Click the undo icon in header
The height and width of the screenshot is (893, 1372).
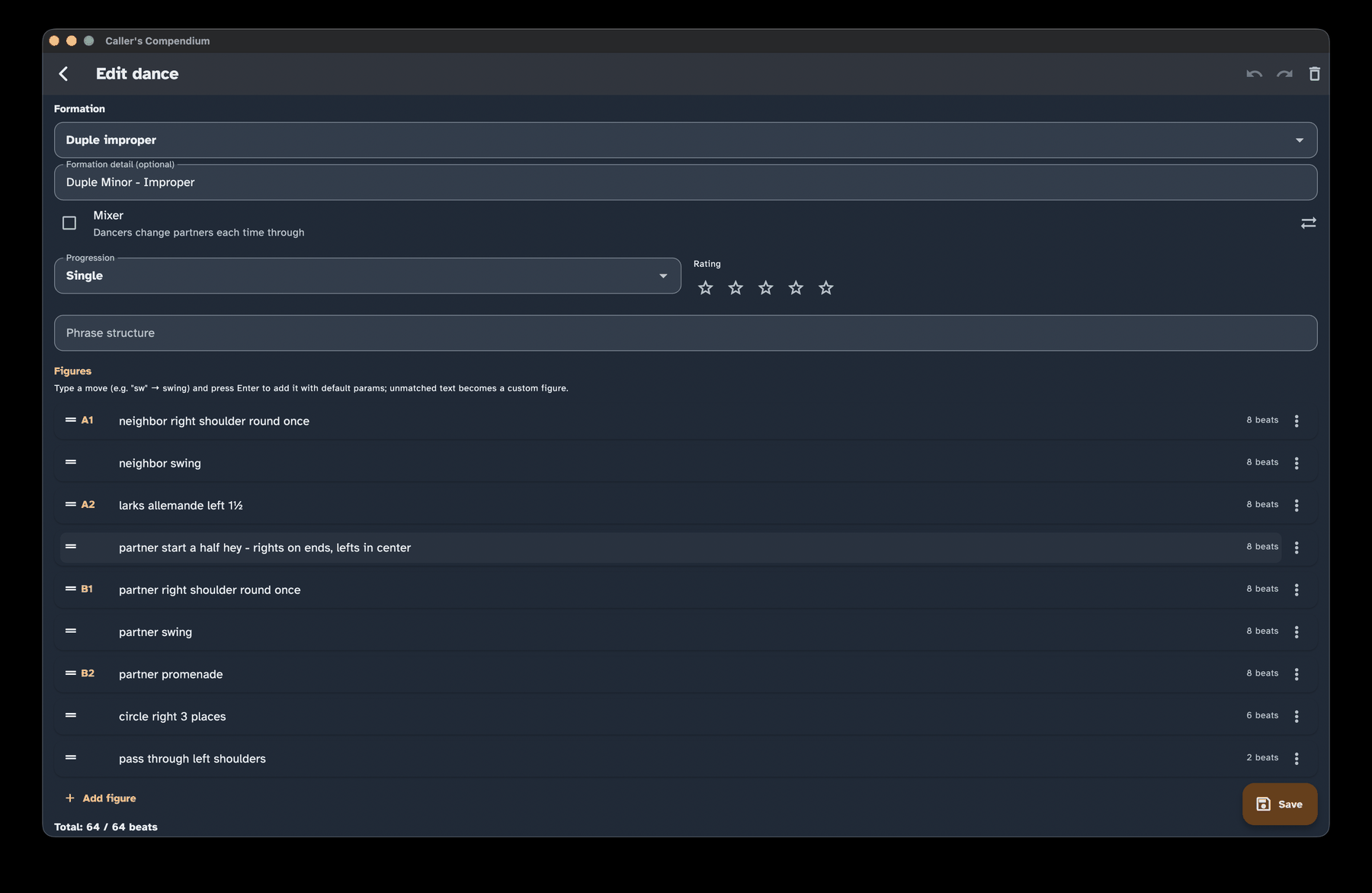pyautogui.click(x=1254, y=74)
